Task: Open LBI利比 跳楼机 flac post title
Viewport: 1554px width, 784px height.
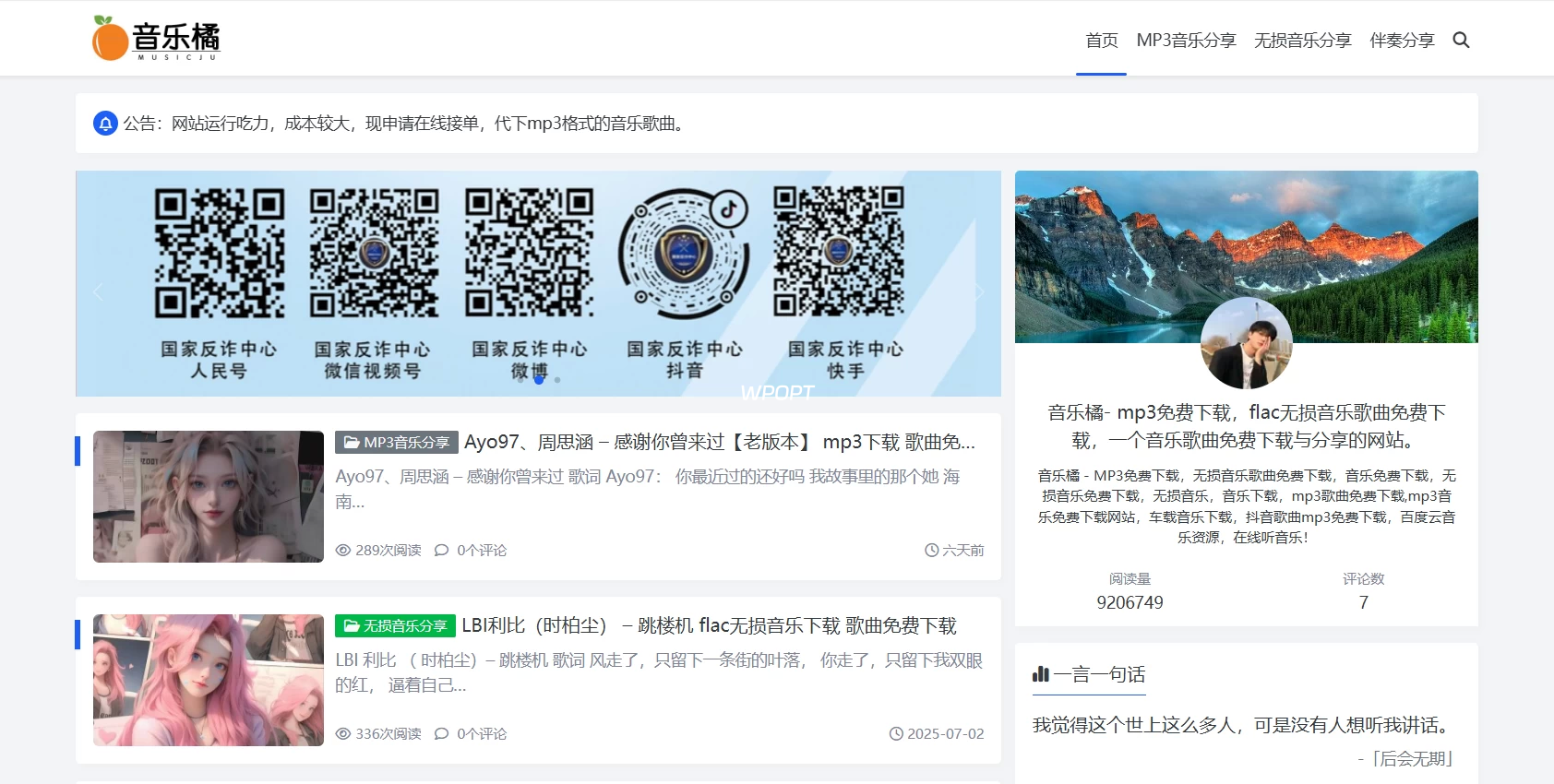Action: (x=709, y=626)
